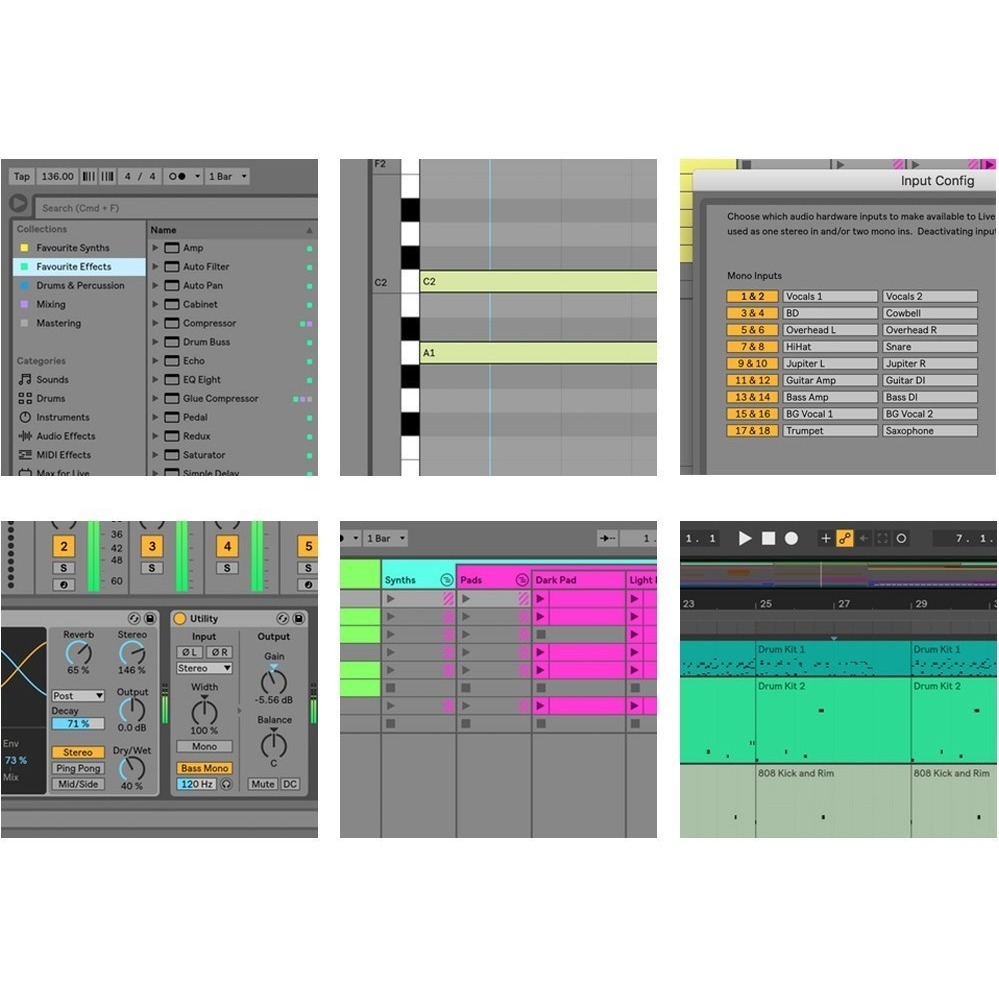Click Bass Mono audition headphone icon
Screen dimensions: 999x999
pos(227,785)
